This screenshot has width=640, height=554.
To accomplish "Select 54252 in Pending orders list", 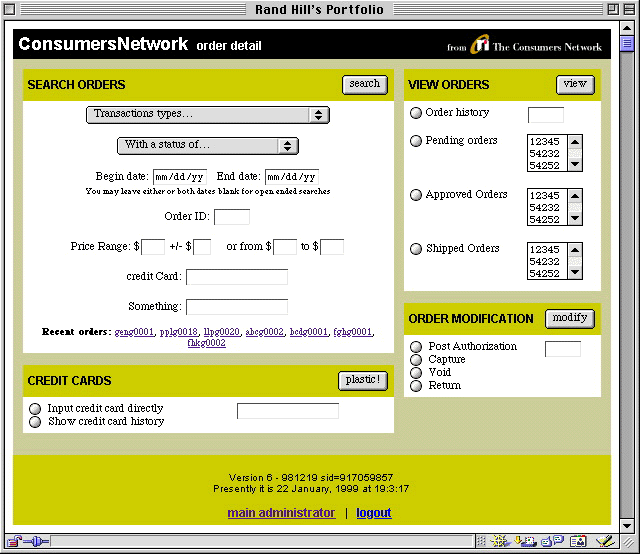I will pos(547,165).
